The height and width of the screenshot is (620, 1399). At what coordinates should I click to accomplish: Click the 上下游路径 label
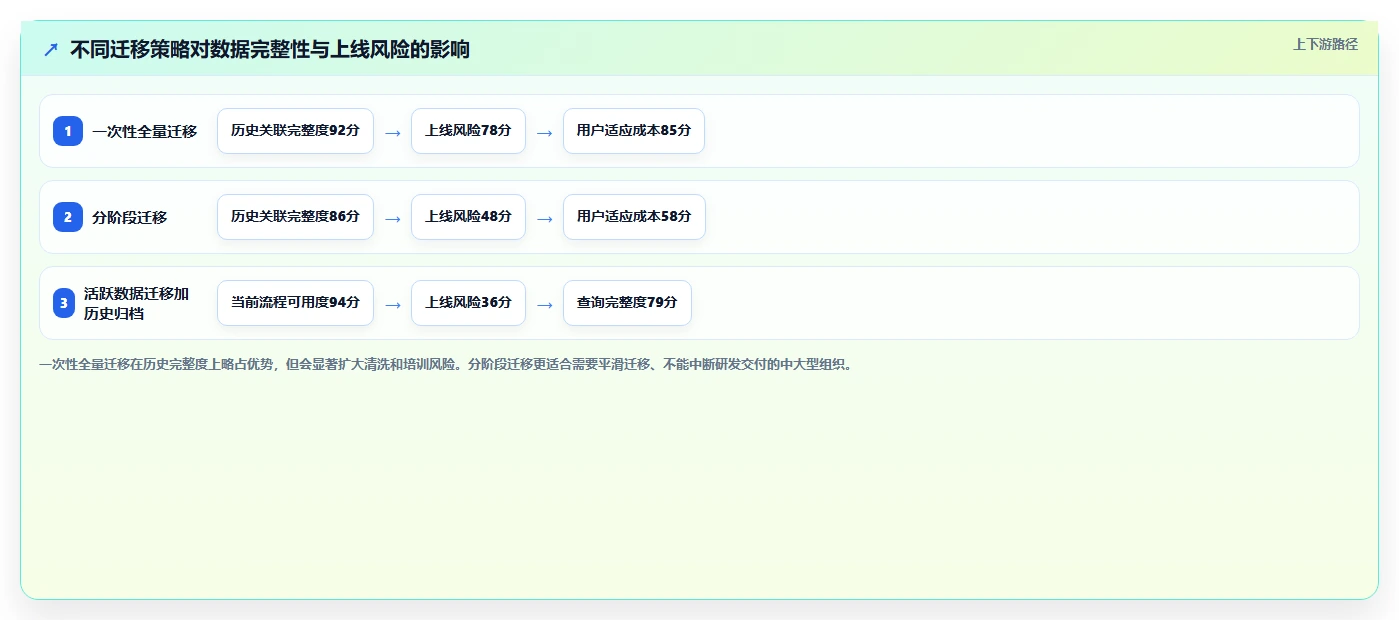(x=1325, y=44)
